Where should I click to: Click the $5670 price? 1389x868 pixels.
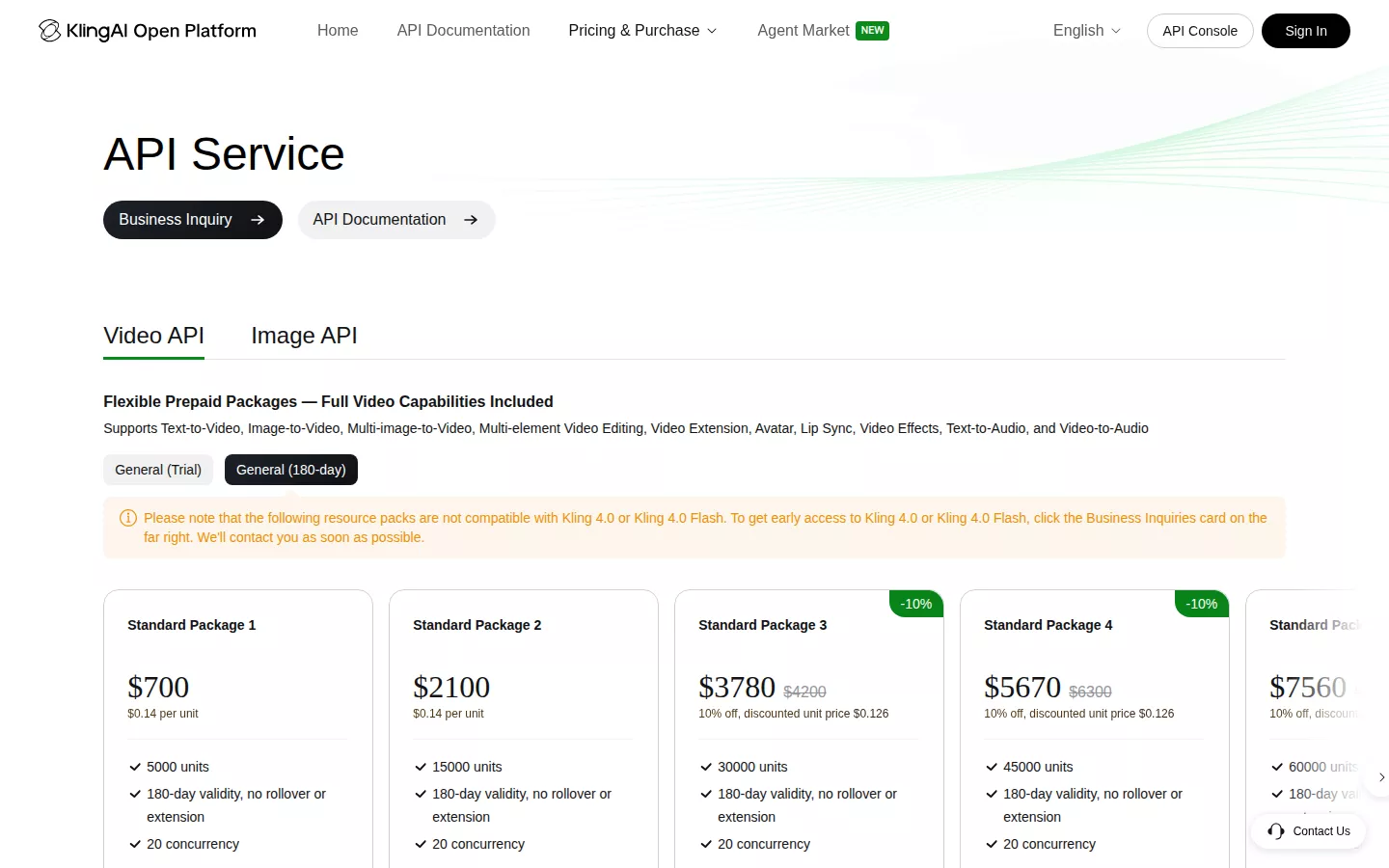(1022, 688)
